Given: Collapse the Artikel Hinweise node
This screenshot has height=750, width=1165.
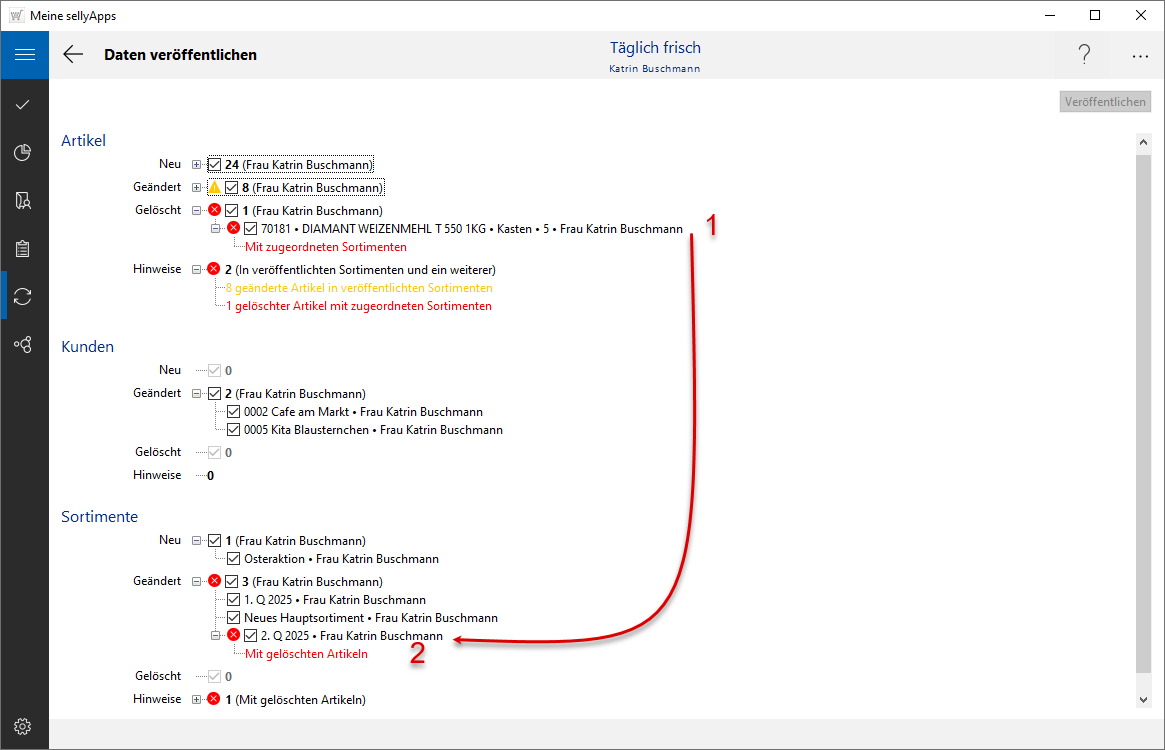Looking at the screenshot, I should point(196,269).
